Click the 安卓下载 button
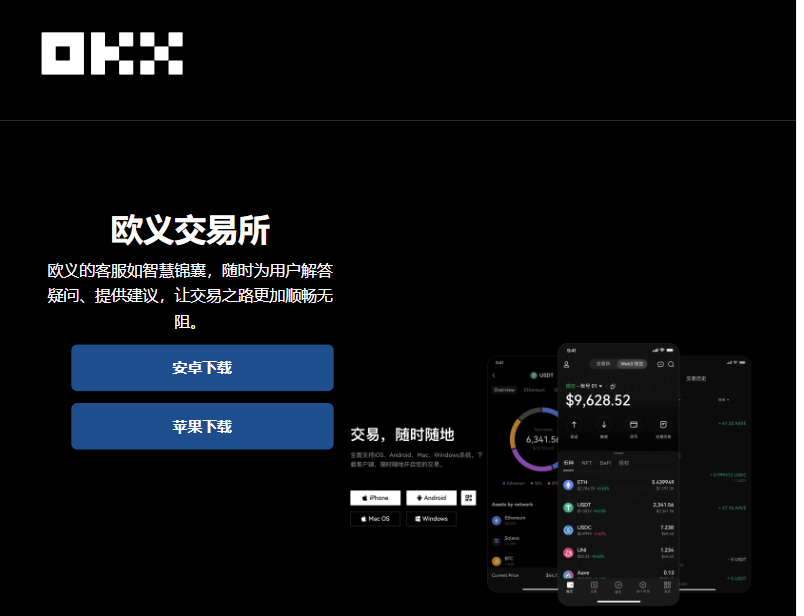Image resolution: width=804 pixels, height=616 pixels. point(202,368)
